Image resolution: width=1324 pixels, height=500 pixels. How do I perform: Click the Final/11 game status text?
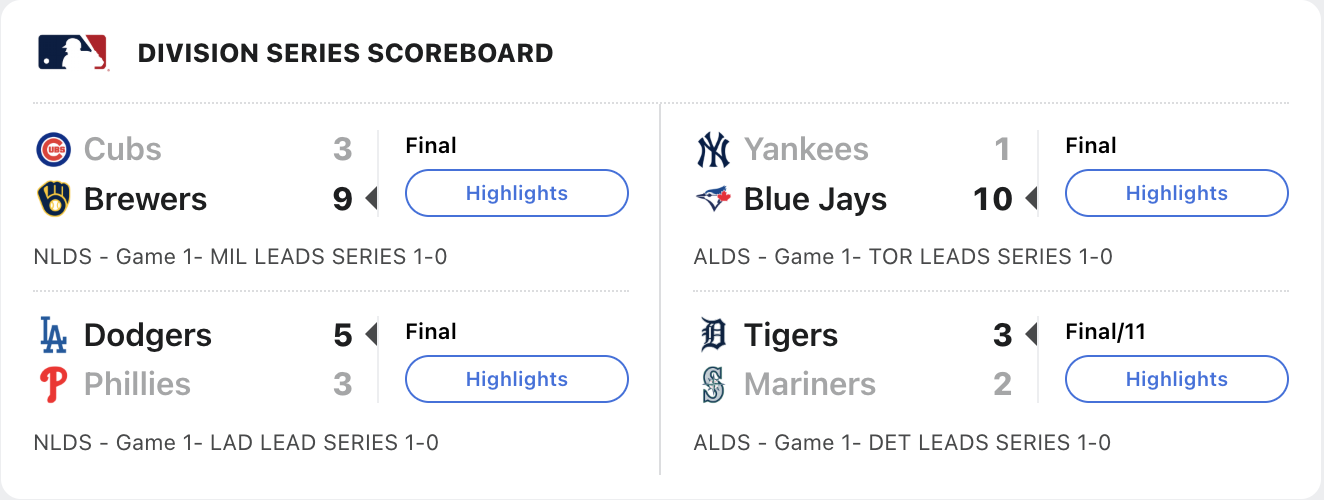[x=1105, y=332]
